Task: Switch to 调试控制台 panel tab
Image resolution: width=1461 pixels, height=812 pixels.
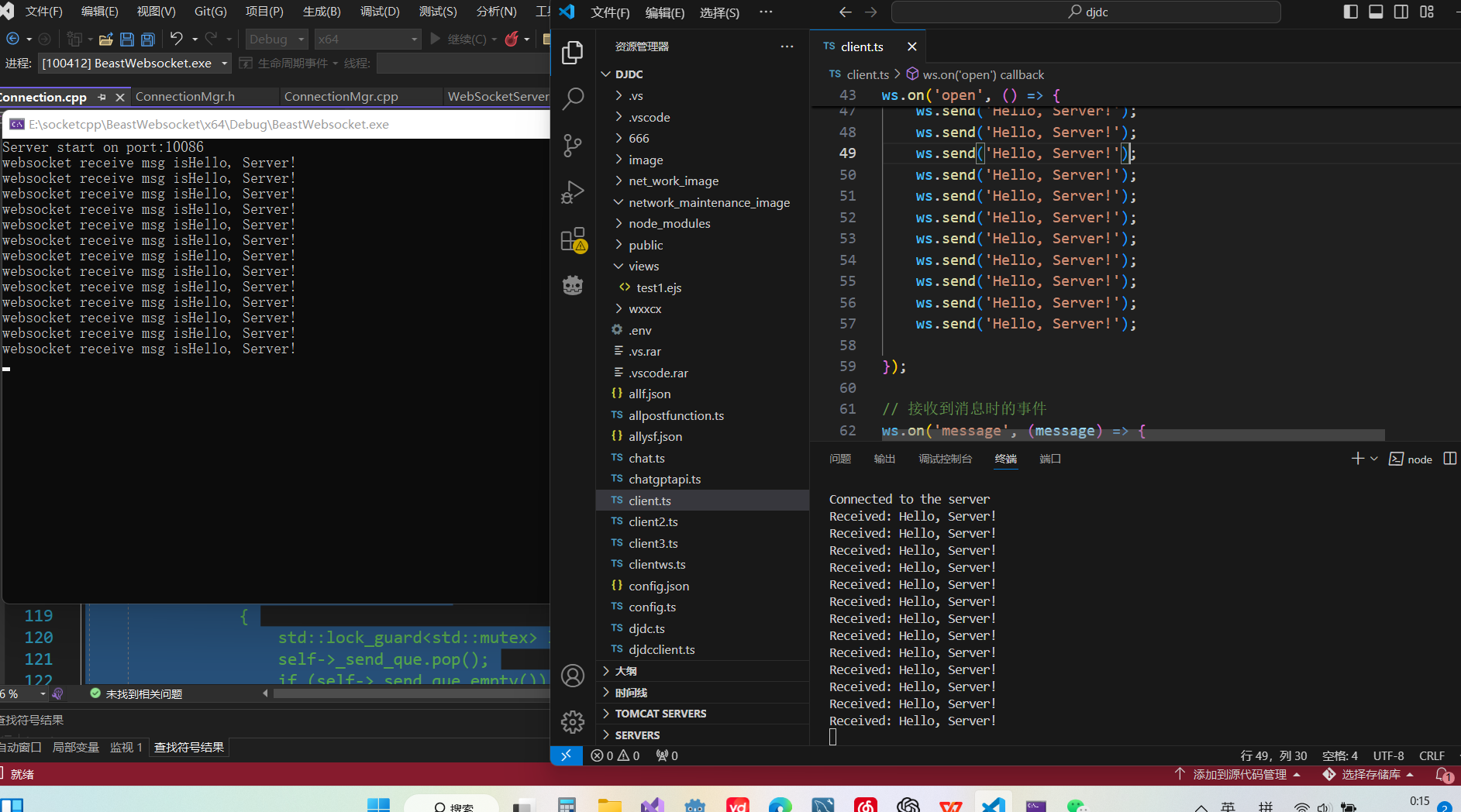Action: point(945,459)
